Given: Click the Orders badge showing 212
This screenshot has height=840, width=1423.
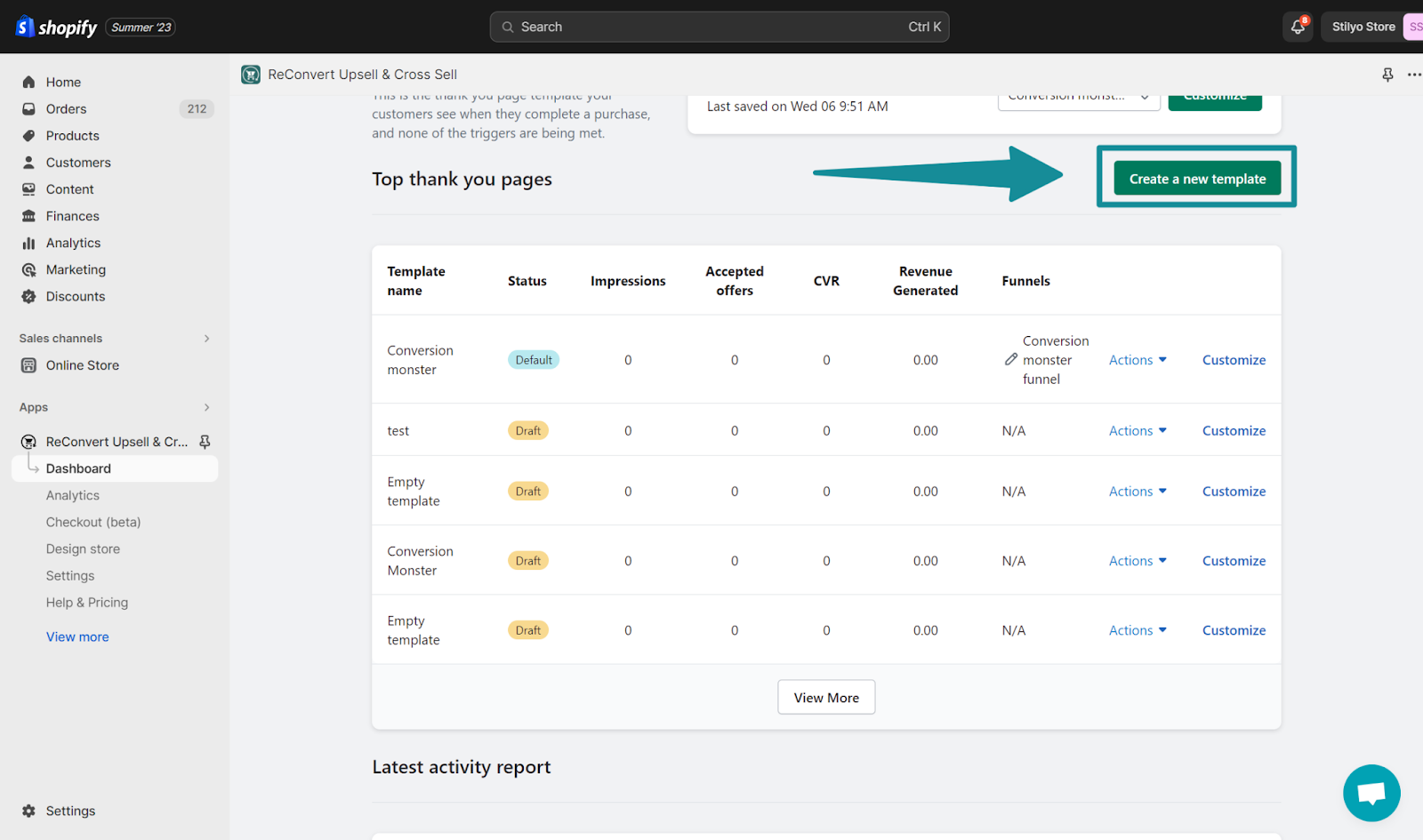Looking at the screenshot, I should pos(196,108).
